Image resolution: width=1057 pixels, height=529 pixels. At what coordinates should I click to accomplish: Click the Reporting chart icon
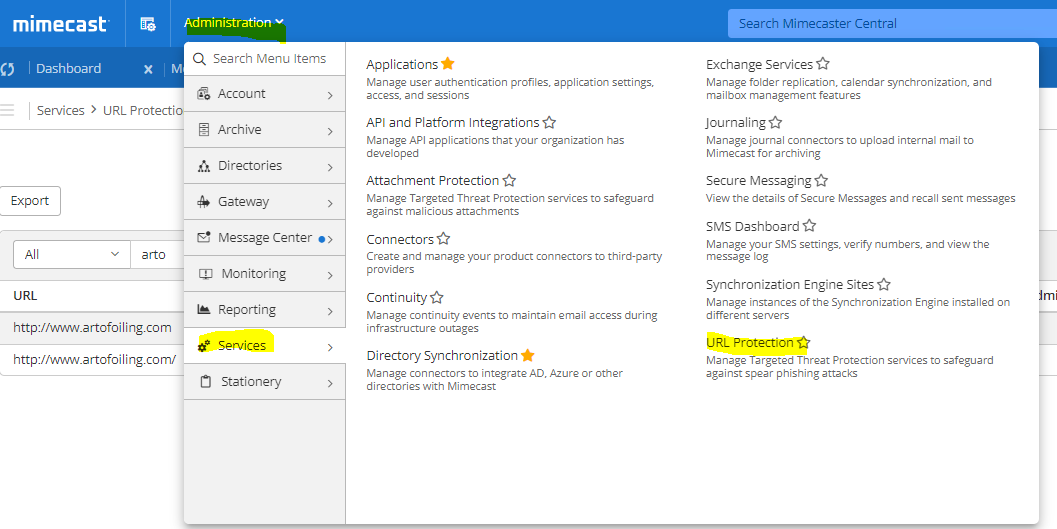204,309
